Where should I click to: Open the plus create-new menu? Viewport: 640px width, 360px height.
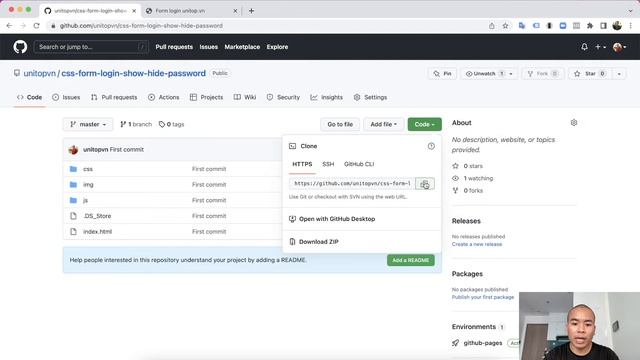click(x=600, y=47)
